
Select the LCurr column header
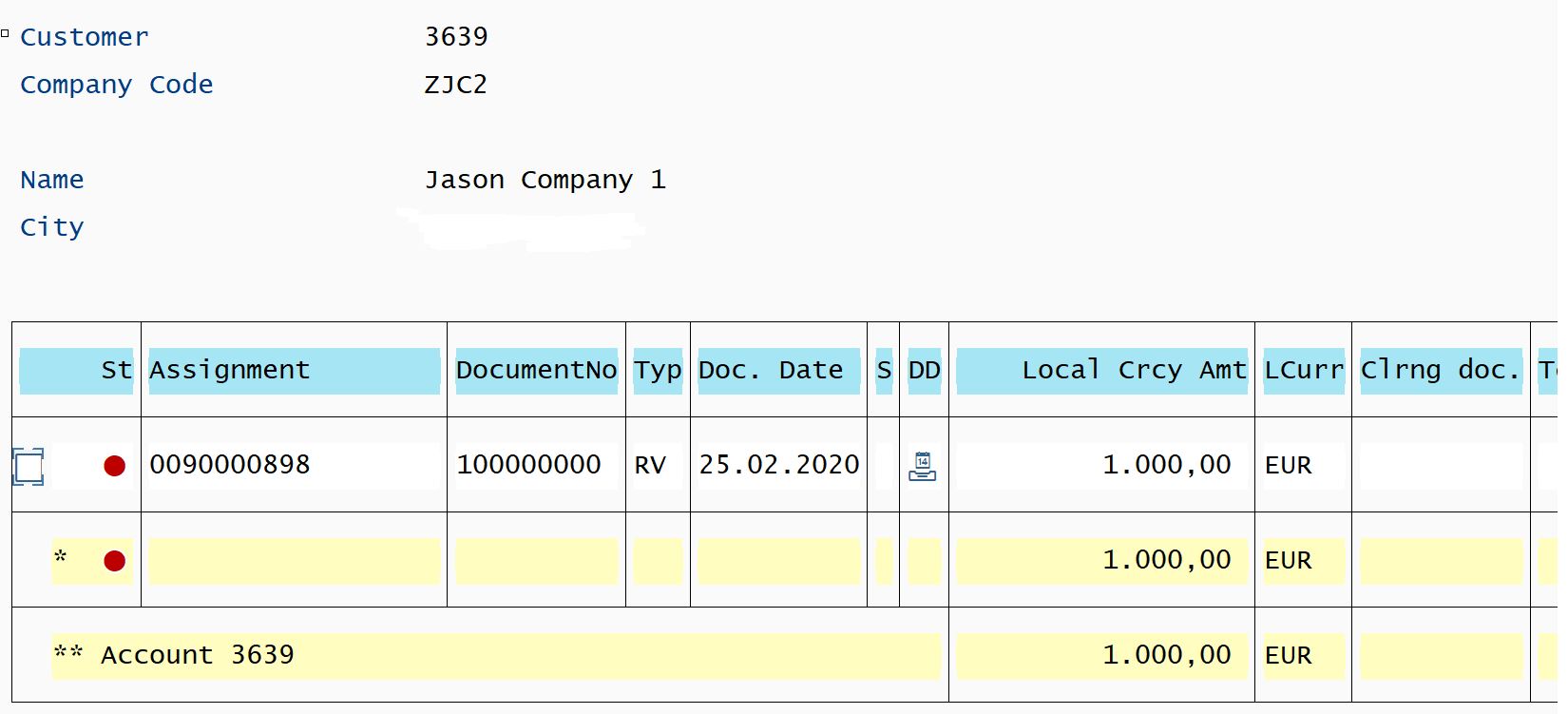(1304, 371)
